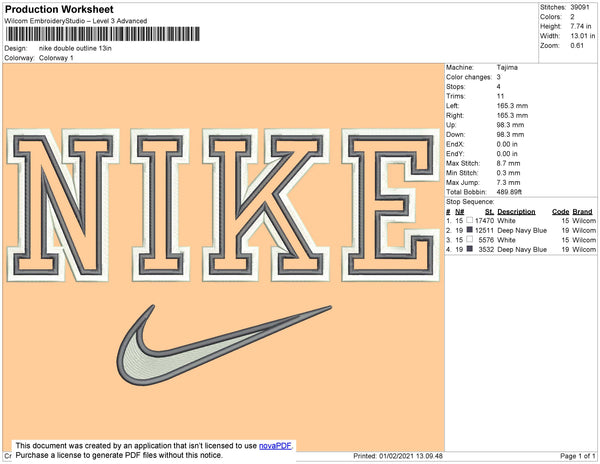This screenshot has height=464, width=600.
Task: Click the 'Production Worksheet' heading
Action: 59,9
